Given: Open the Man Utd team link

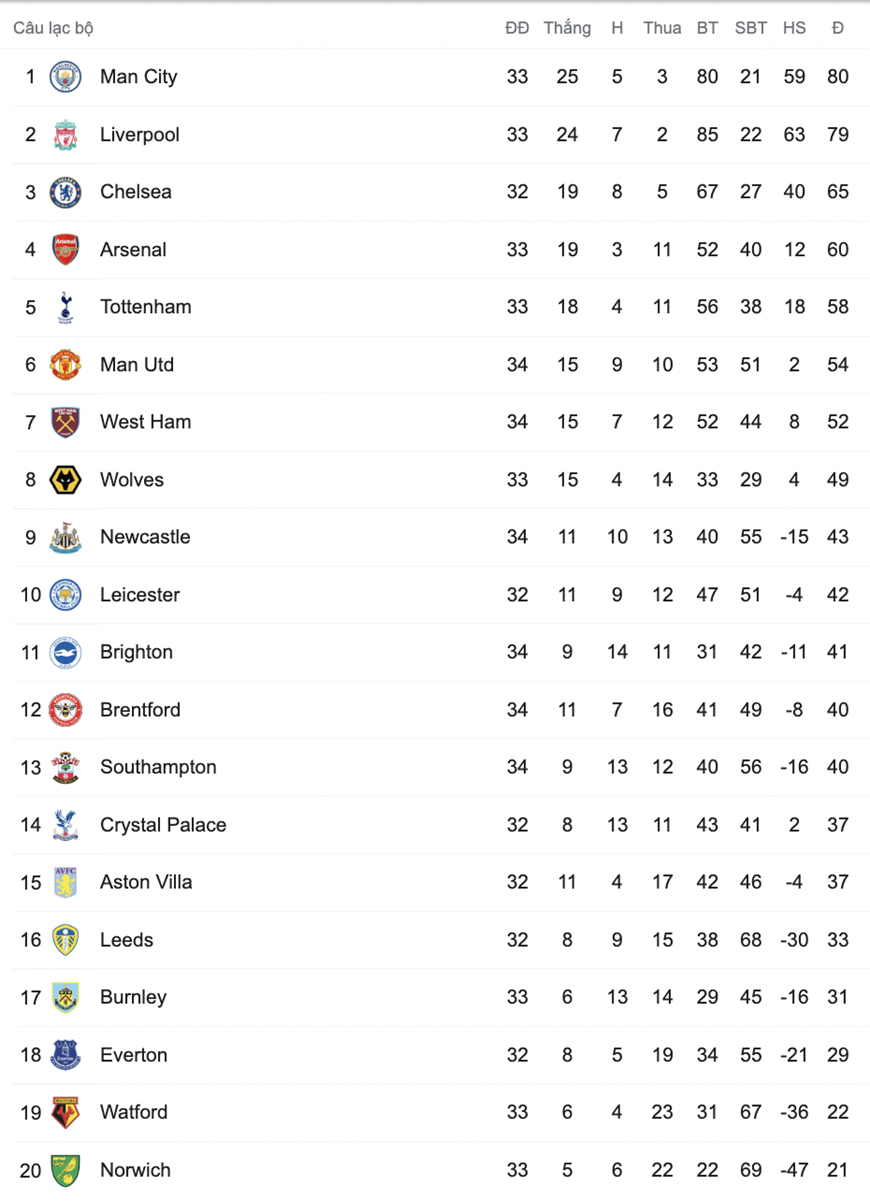Looking at the screenshot, I should click(x=137, y=365).
